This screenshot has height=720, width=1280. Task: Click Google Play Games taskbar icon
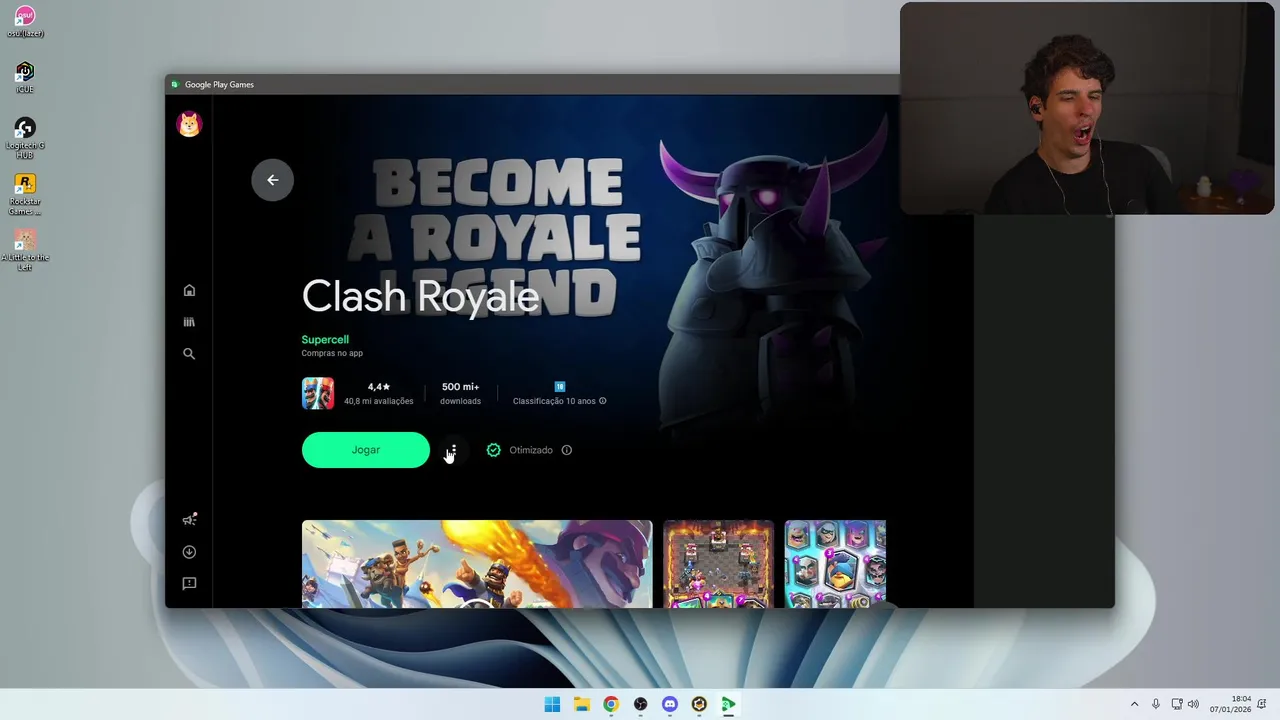729,704
